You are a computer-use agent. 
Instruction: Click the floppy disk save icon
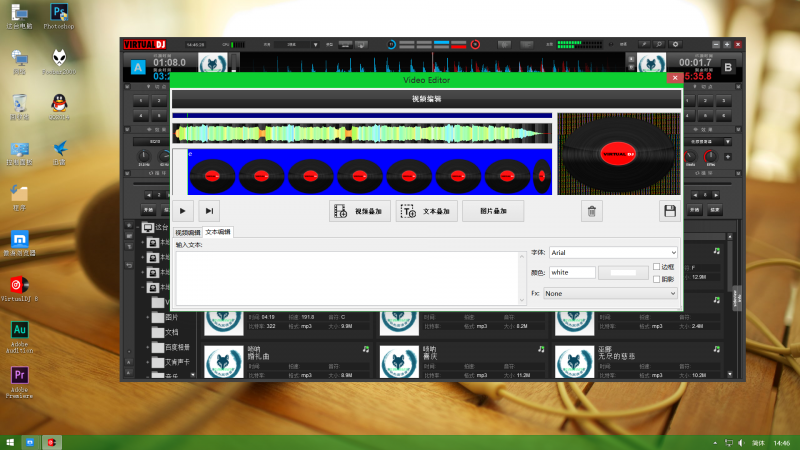pyautogui.click(x=669, y=211)
